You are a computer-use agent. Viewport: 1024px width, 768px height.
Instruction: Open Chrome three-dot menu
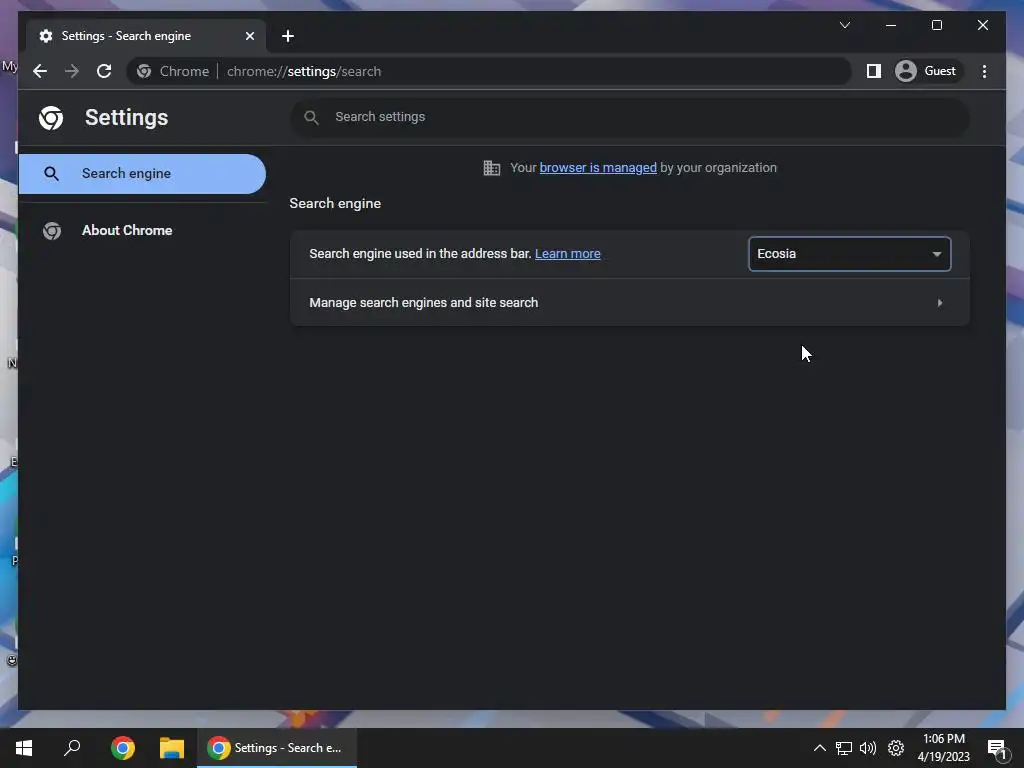pyautogui.click(x=984, y=71)
